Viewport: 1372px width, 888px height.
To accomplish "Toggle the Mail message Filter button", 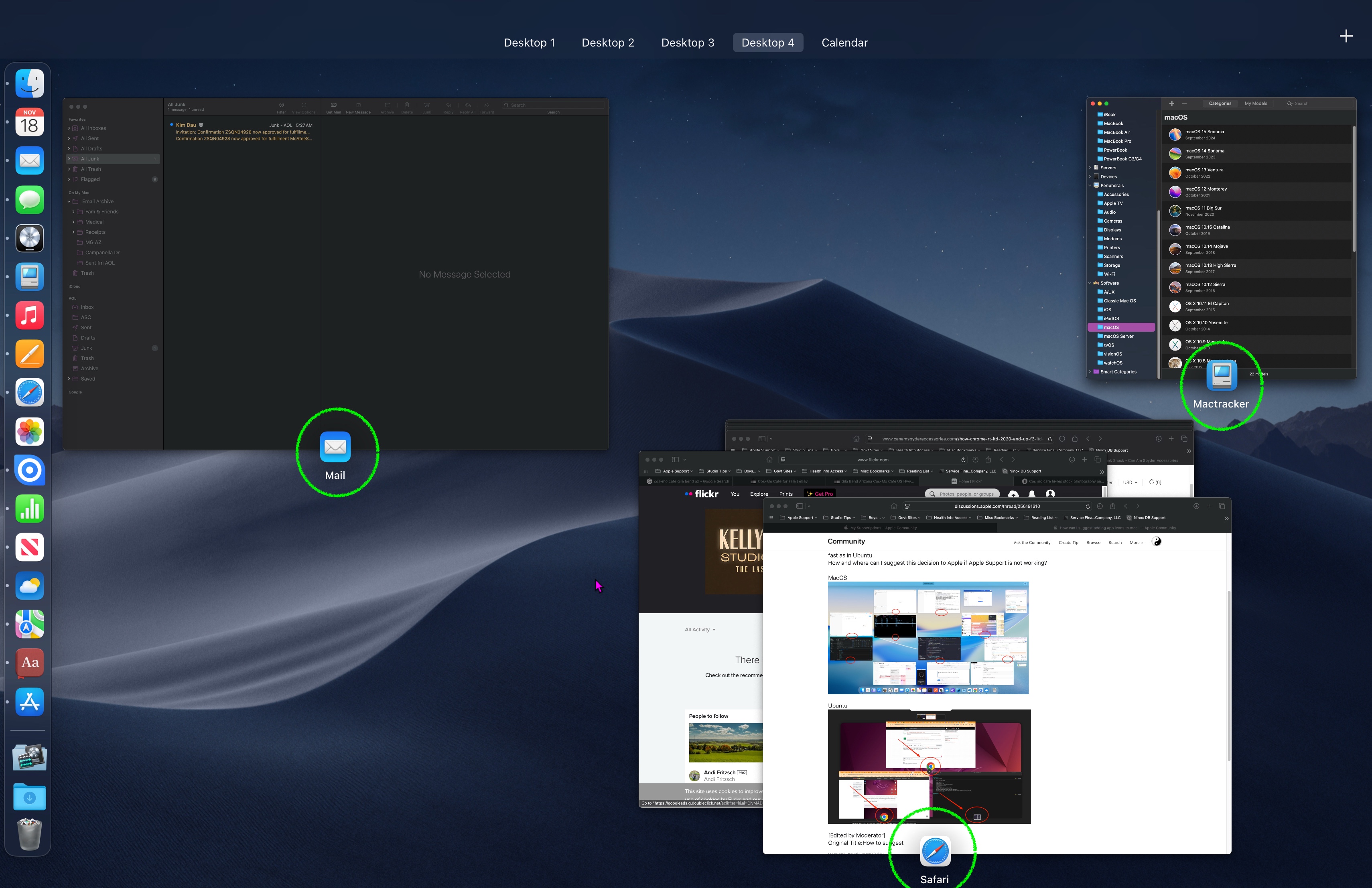I will click(281, 106).
